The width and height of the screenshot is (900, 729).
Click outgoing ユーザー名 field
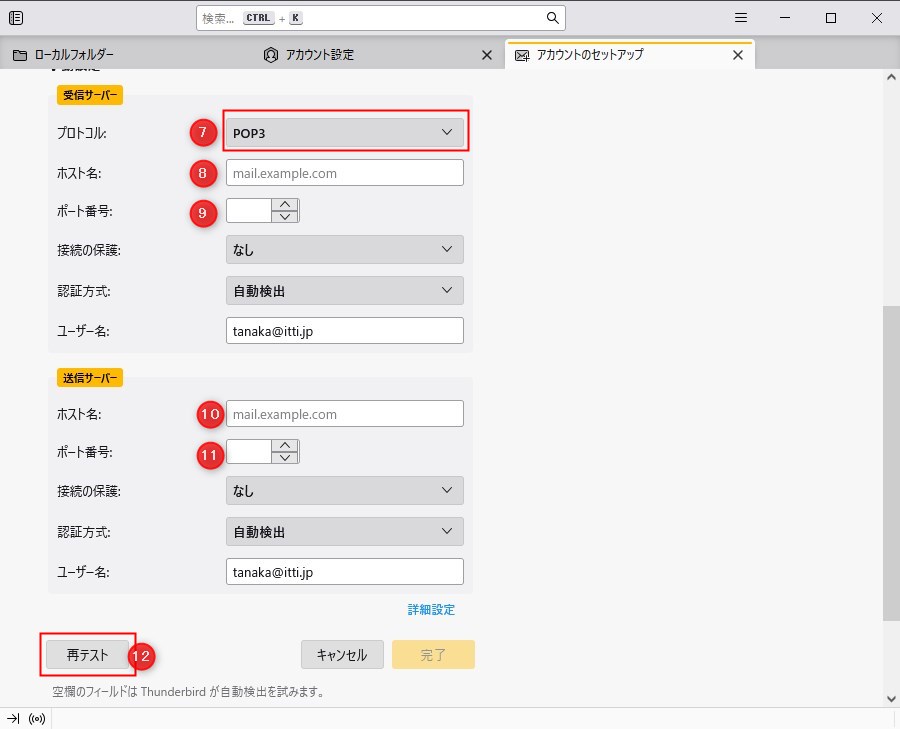point(345,572)
